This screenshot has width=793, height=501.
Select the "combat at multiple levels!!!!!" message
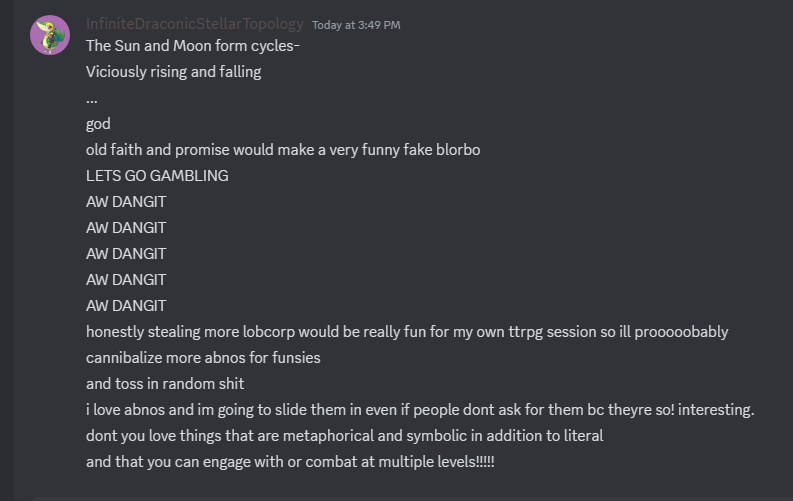coord(290,462)
